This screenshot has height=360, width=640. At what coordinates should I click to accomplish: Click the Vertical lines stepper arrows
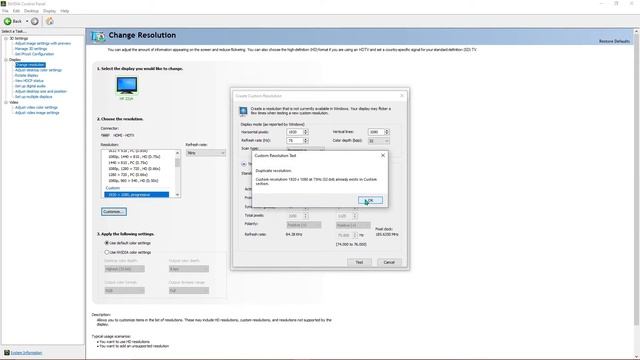pyautogui.click(x=387, y=132)
